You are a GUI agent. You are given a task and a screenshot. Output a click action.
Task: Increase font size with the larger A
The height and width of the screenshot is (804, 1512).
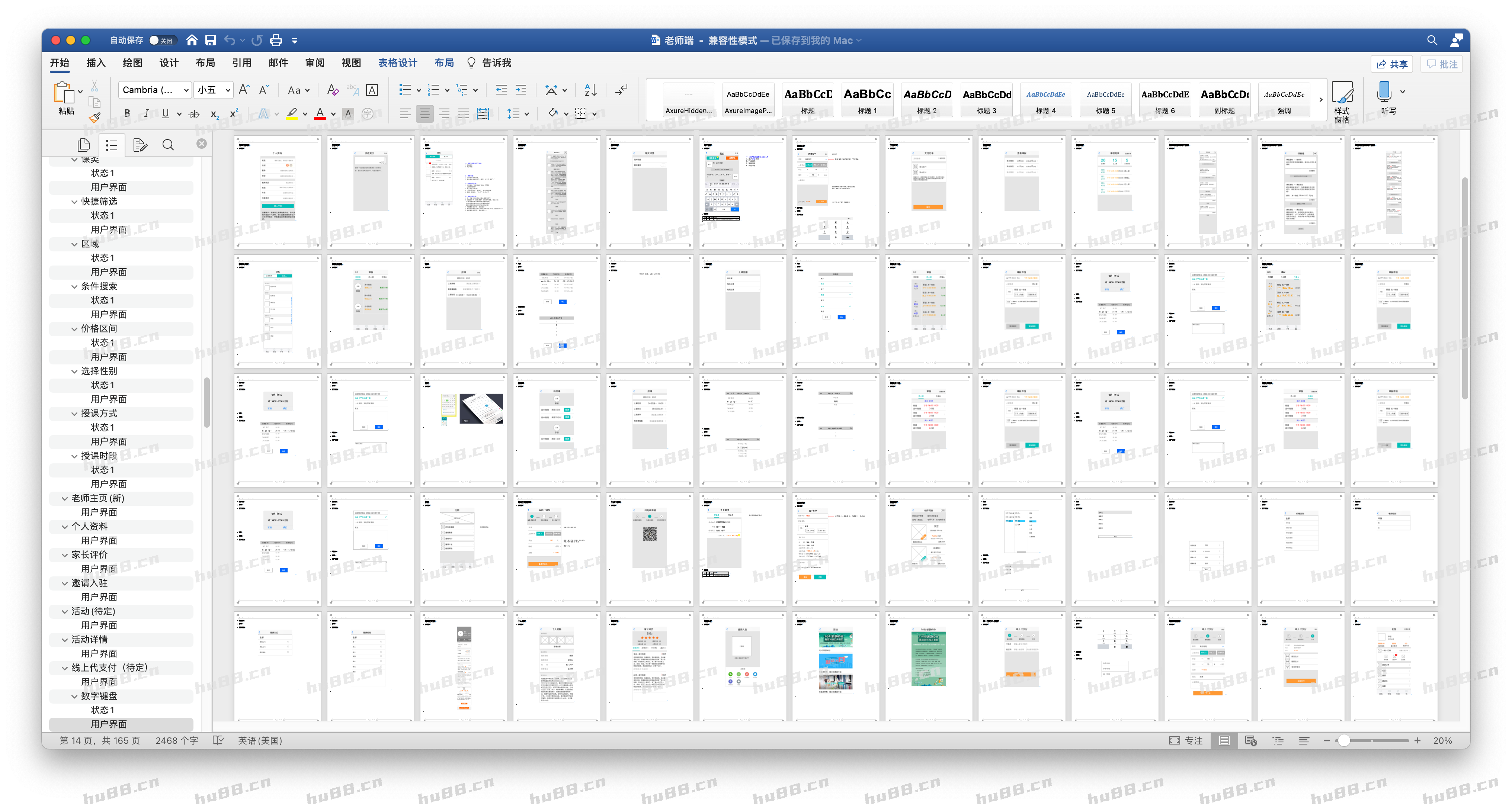[x=244, y=89]
